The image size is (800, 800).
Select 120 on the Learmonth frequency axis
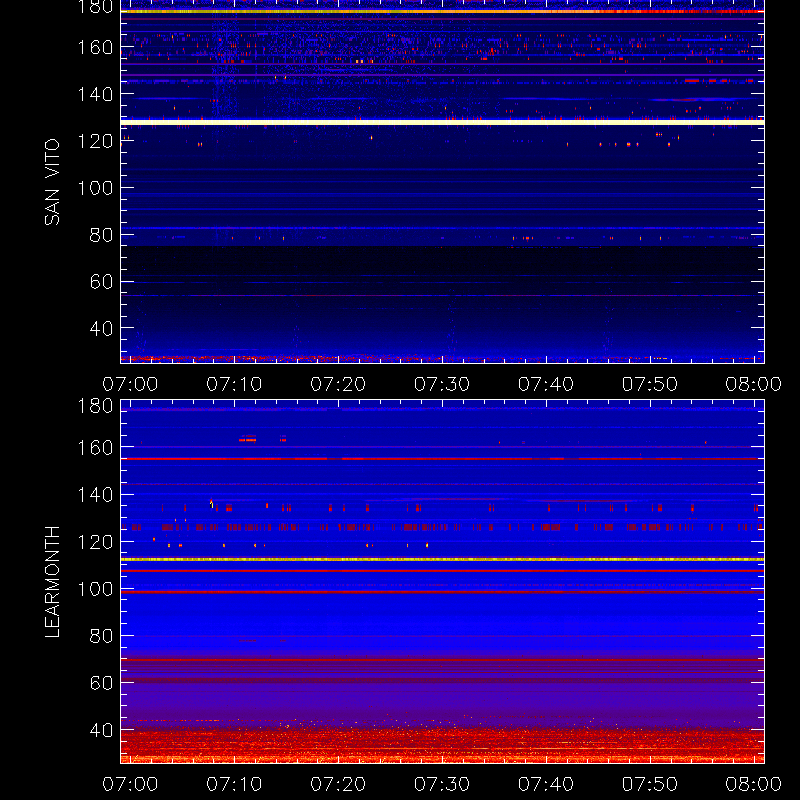point(95,542)
